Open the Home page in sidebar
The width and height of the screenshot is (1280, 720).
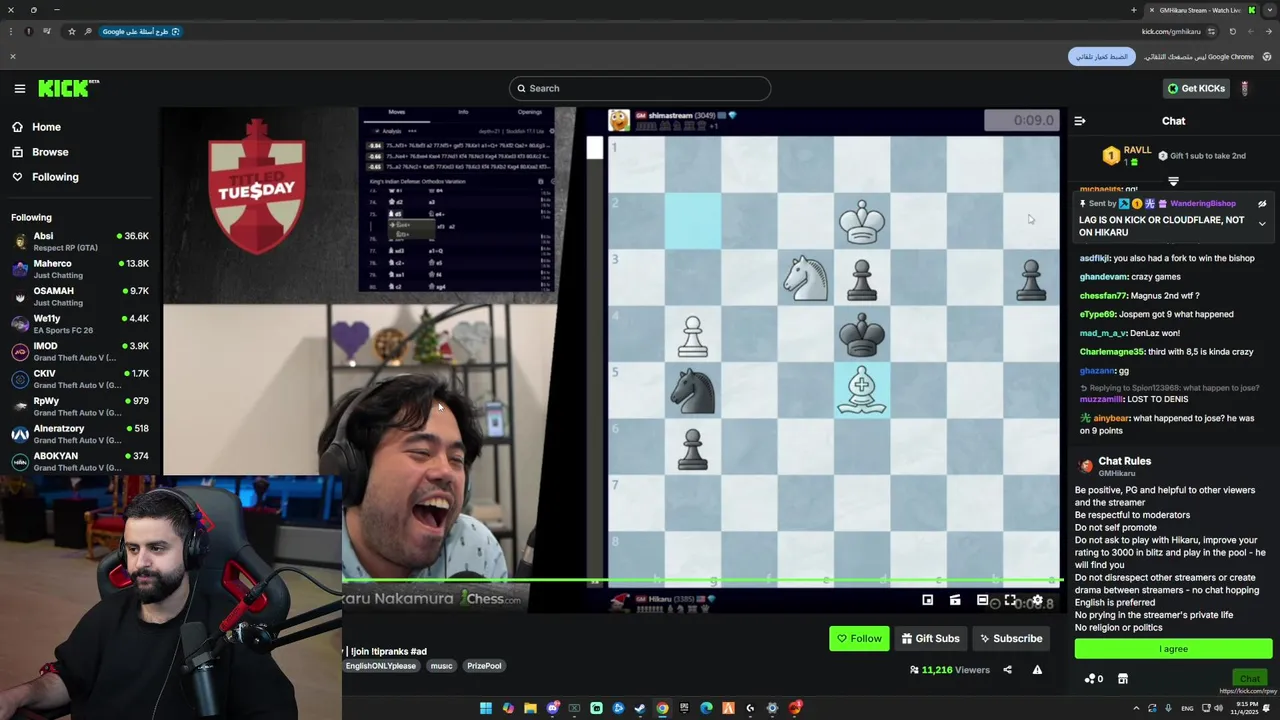[36, 127]
